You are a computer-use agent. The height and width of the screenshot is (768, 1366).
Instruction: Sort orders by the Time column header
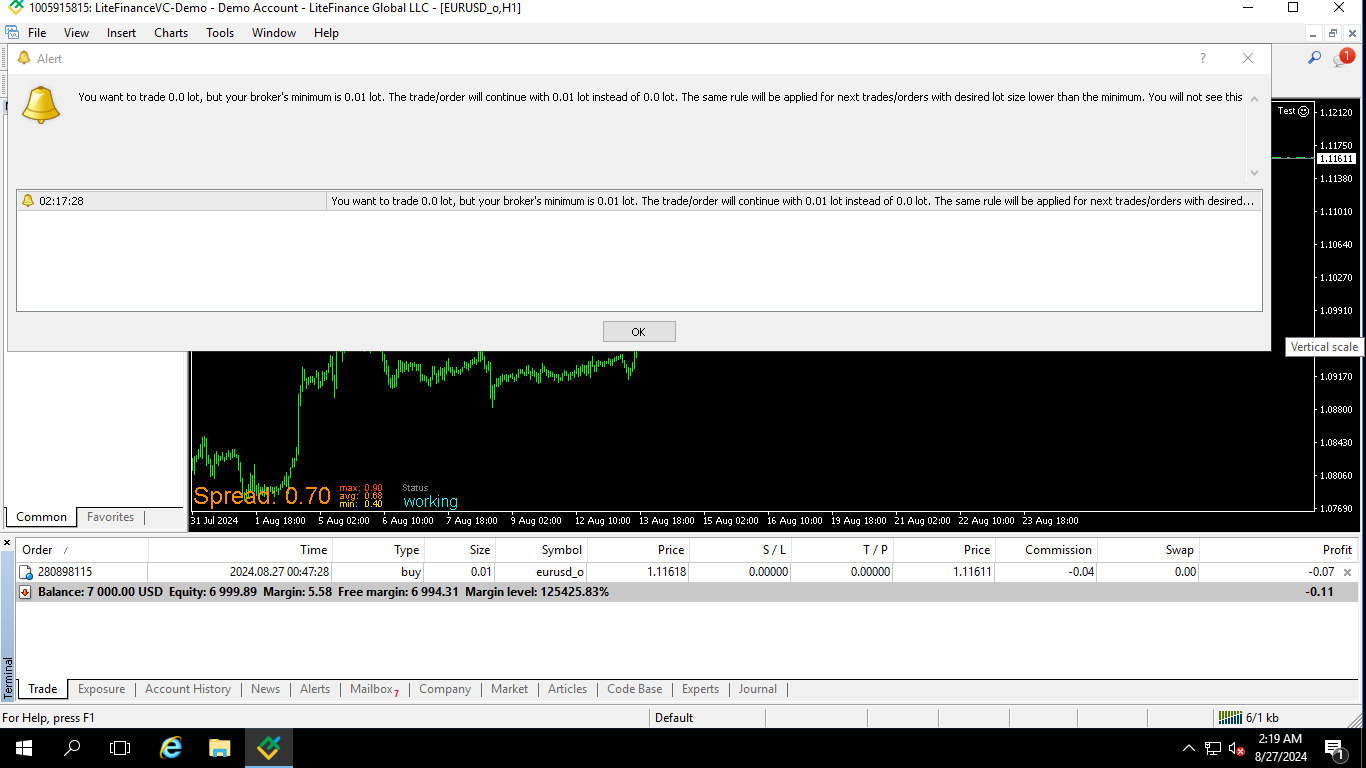tap(240, 550)
